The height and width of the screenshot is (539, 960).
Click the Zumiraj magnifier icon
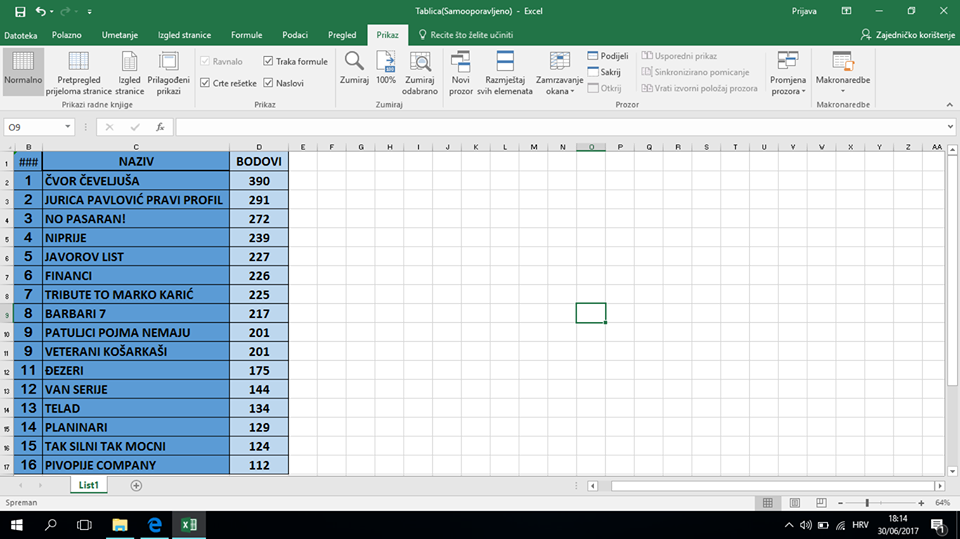[354, 62]
